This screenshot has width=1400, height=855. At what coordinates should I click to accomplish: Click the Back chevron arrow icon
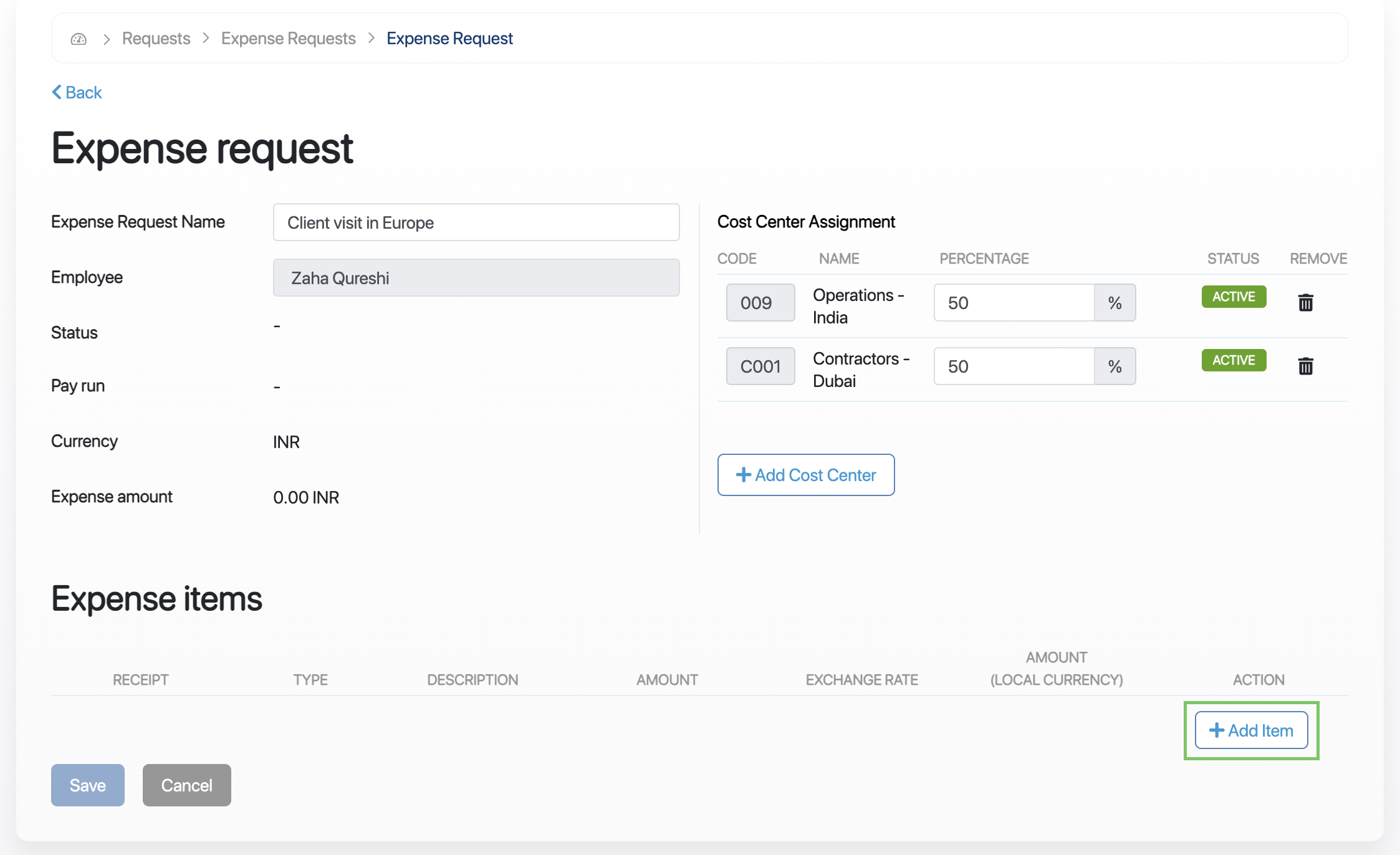tap(57, 92)
